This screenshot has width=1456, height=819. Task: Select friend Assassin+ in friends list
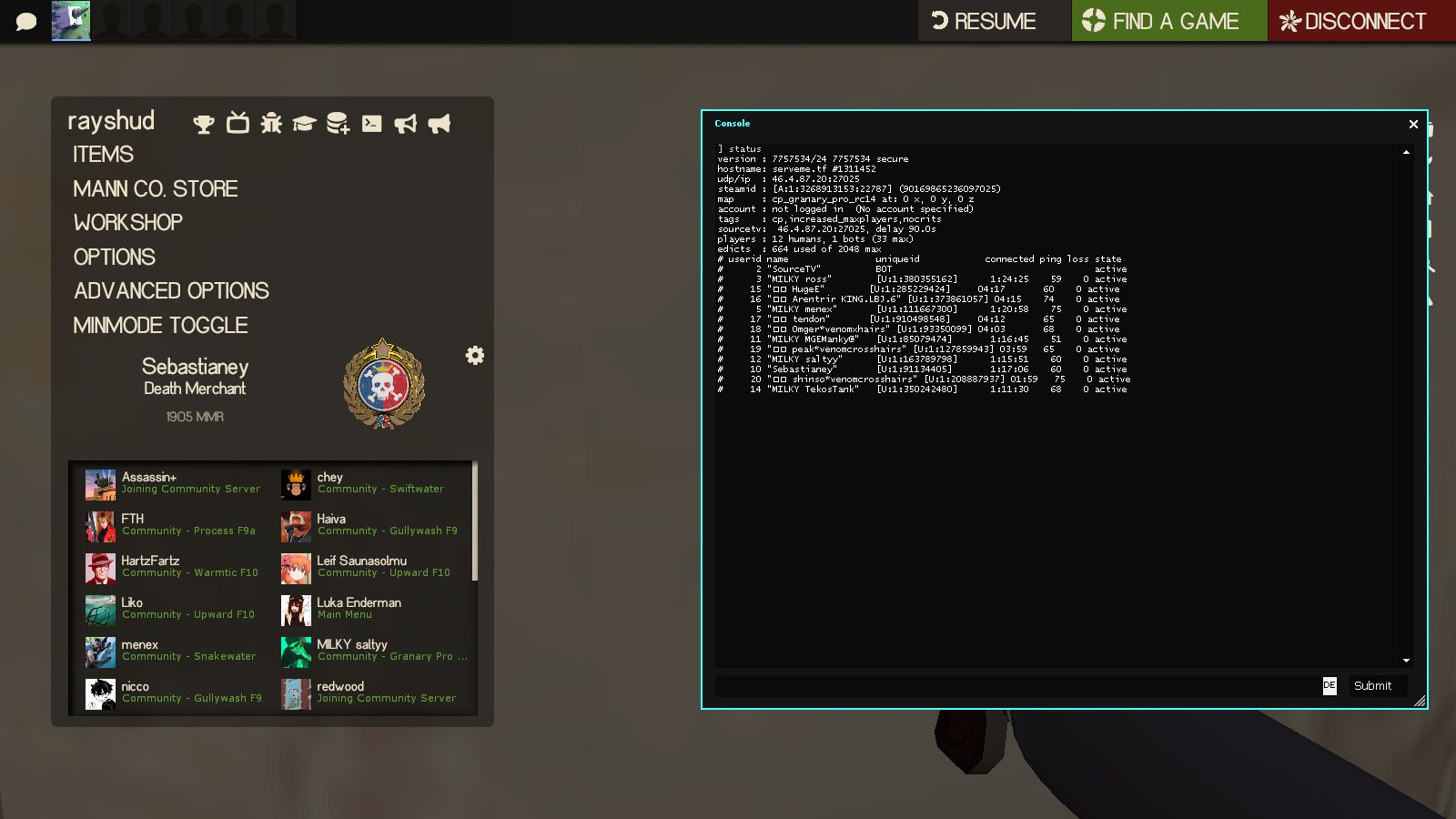173,483
